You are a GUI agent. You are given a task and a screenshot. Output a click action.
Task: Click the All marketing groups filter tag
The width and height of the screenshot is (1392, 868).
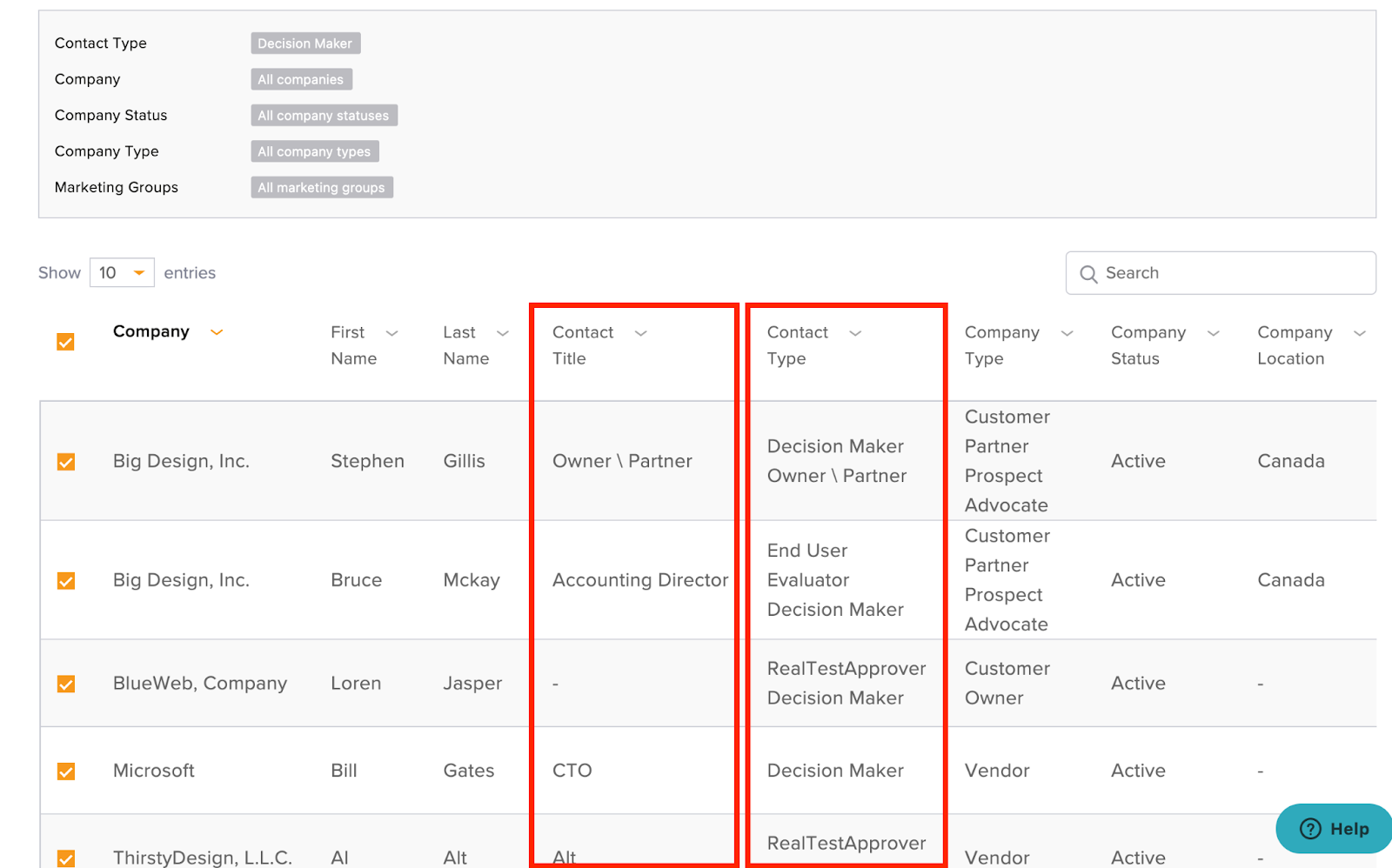[x=322, y=187]
